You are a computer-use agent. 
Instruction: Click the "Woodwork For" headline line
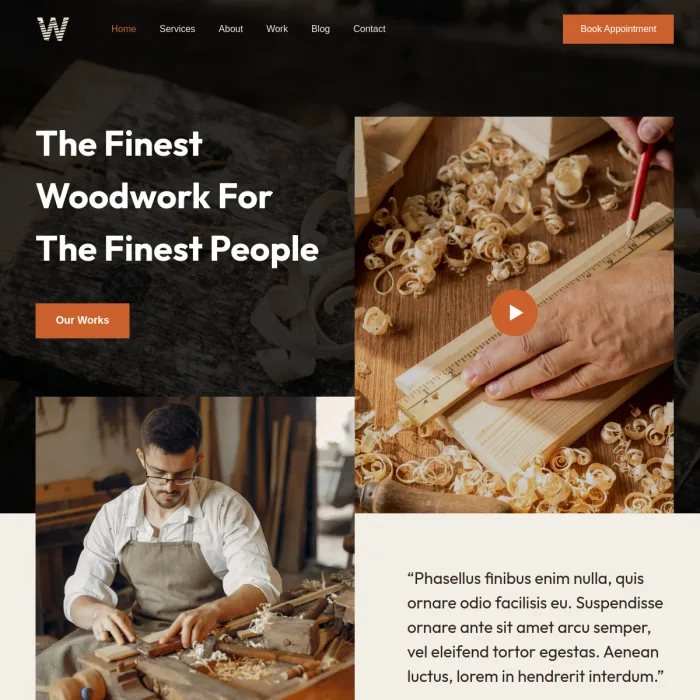pos(154,196)
